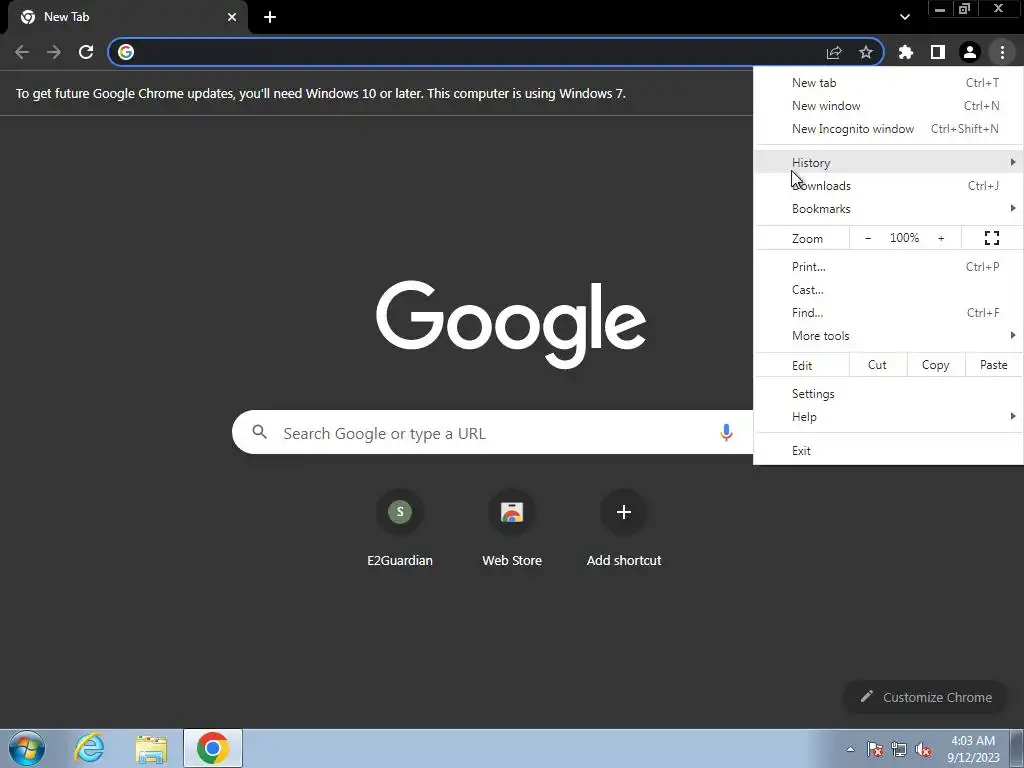Image resolution: width=1024 pixels, height=768 pixels.
Task: Select New tab in the menu
Action: pos(888,83)
